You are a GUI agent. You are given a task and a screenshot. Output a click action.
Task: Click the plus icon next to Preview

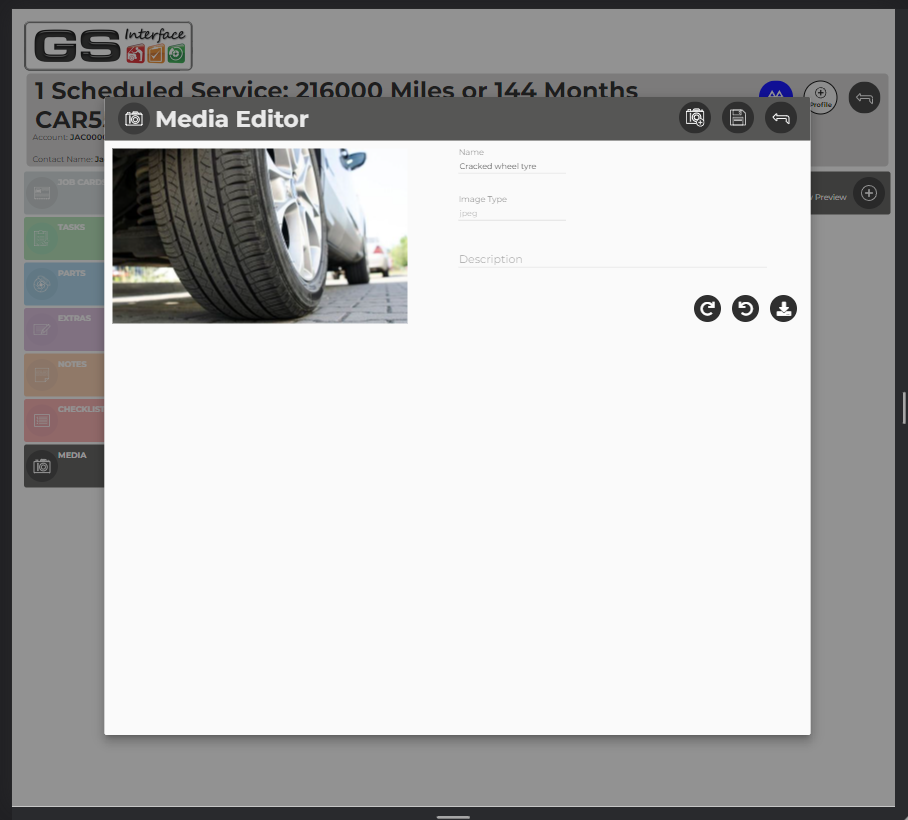[x=869, y=193]
